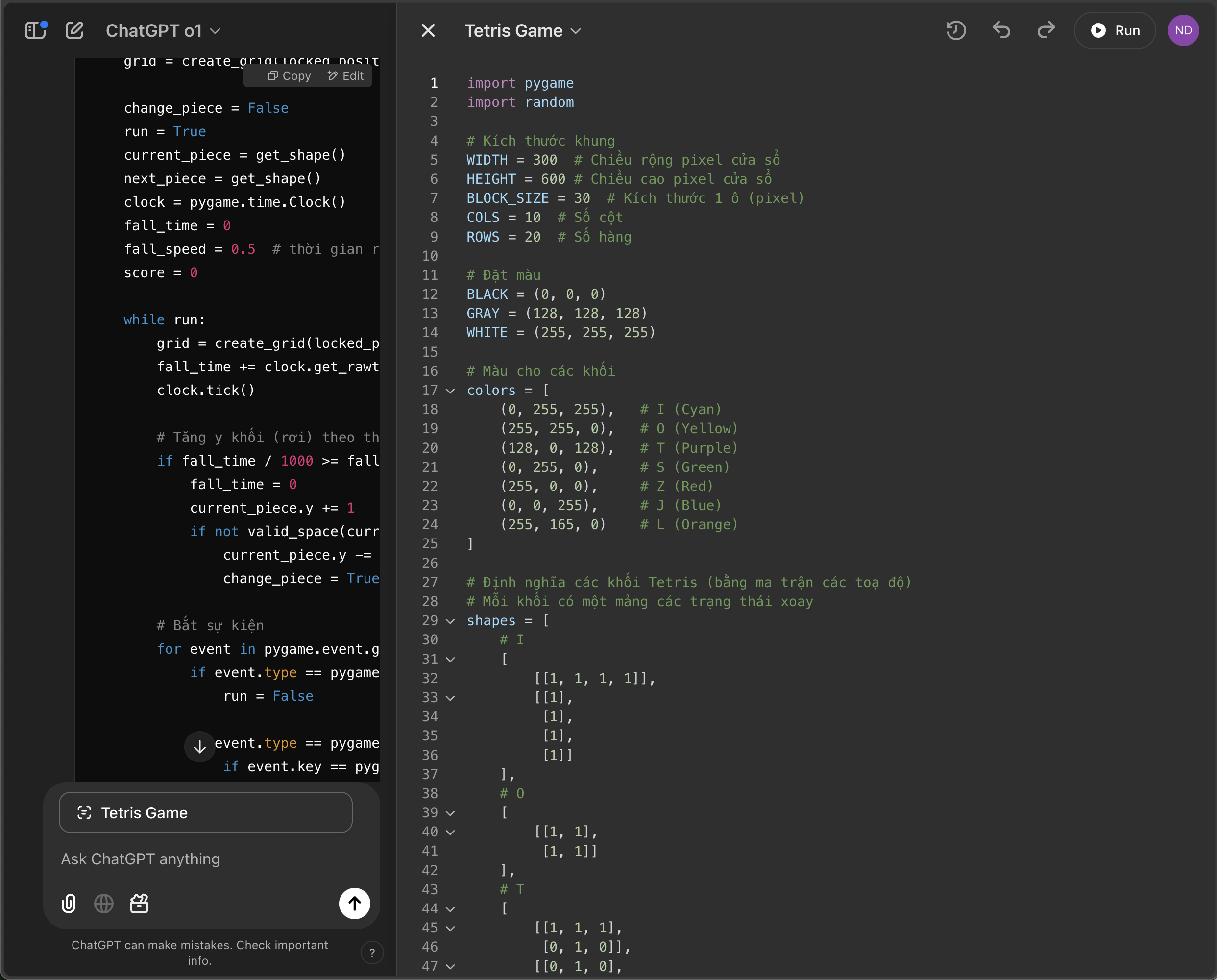Viewport: 1217px width, 980px height.
Task: Click the '# L (Orange)' color line
Action: [619, 524]
